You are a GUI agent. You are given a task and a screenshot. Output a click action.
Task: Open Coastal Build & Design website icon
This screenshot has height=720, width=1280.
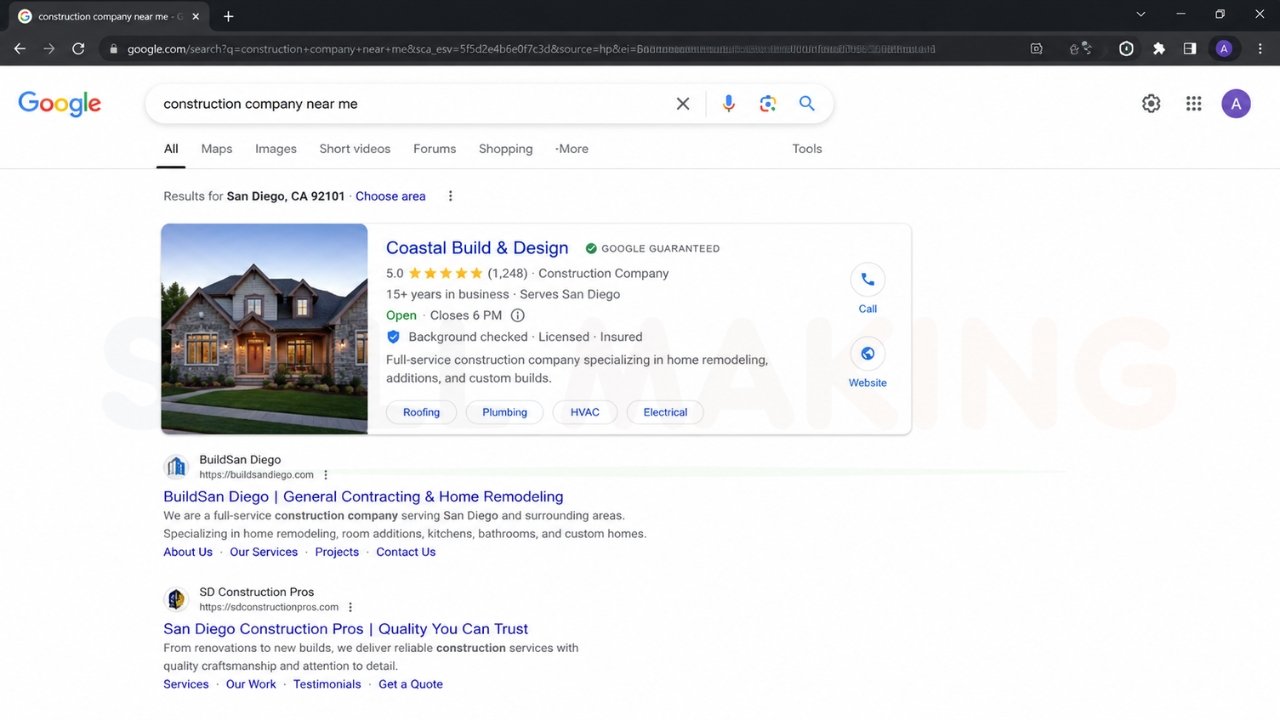coord(868,354)
